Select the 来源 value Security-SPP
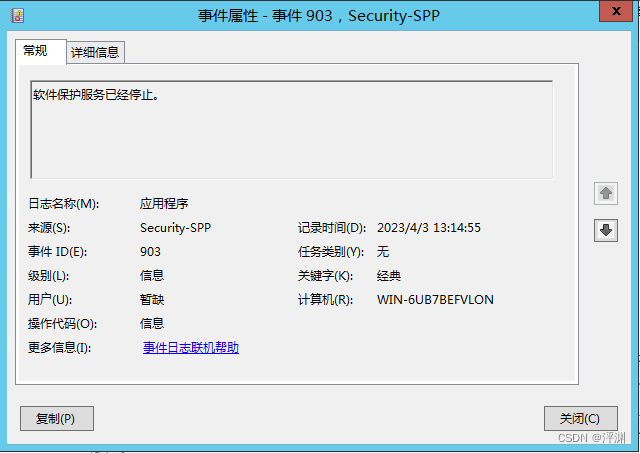 pos(175,228)
